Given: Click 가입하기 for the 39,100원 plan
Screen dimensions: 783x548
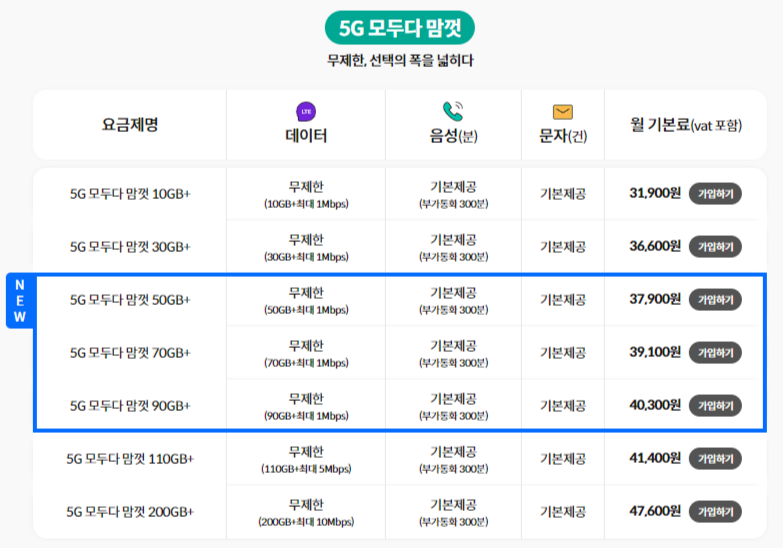Looking at the screenshot, I should pos(715,353).
